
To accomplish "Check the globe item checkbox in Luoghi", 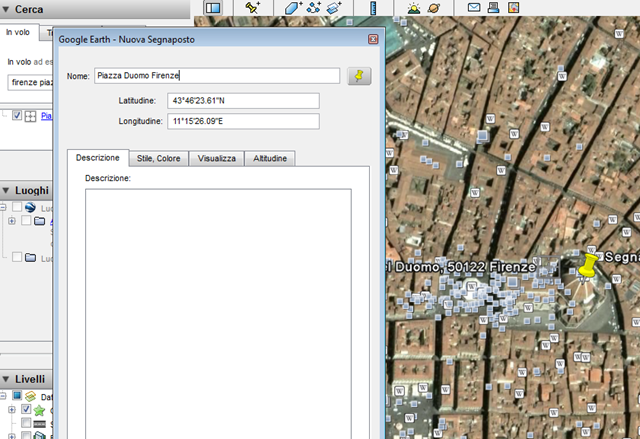I will [x=17, y=207].
